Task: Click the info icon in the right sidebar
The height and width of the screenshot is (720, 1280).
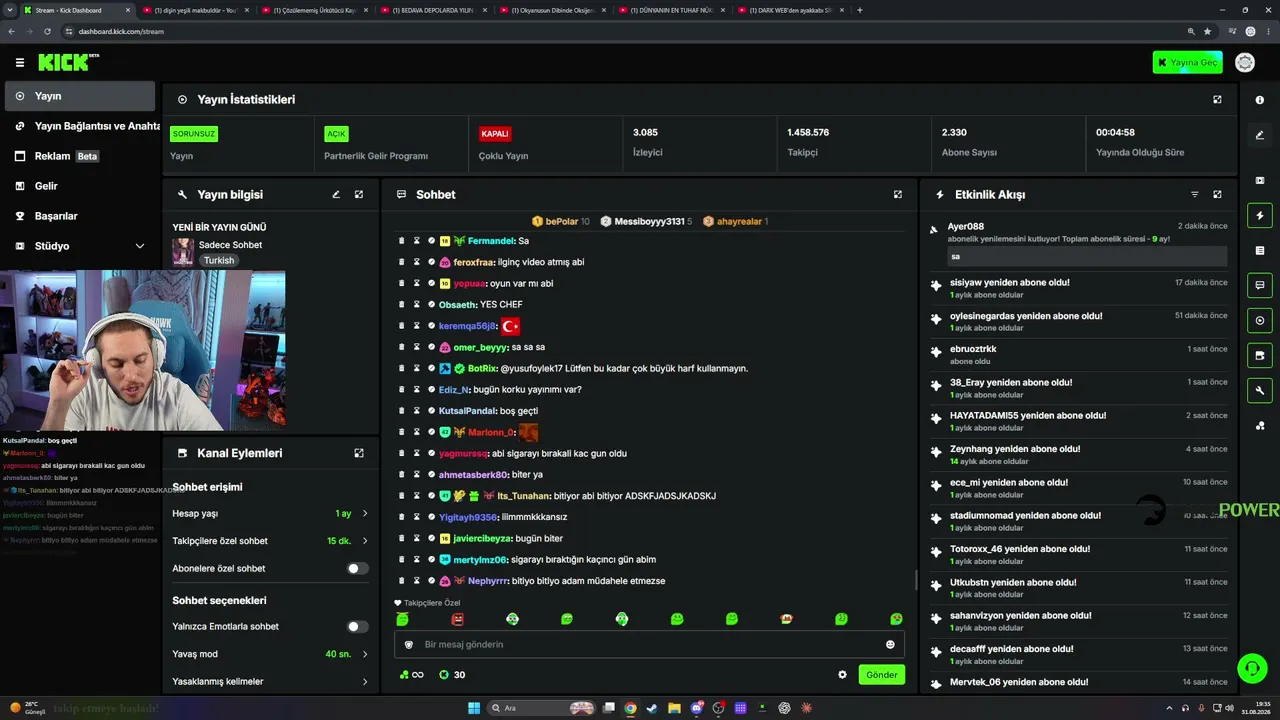Action: tap(1260, 100)
